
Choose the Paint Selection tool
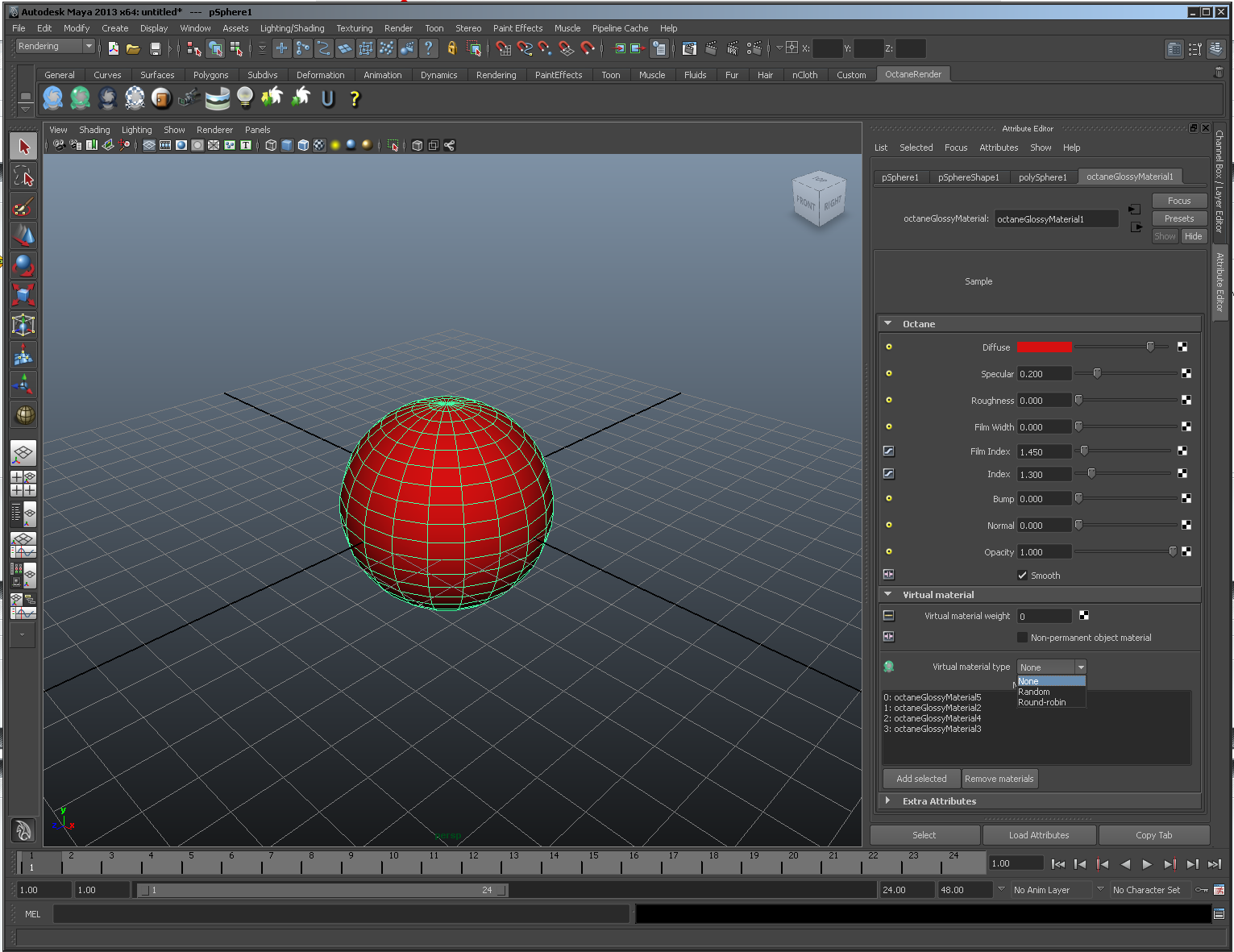coord(23,206)
